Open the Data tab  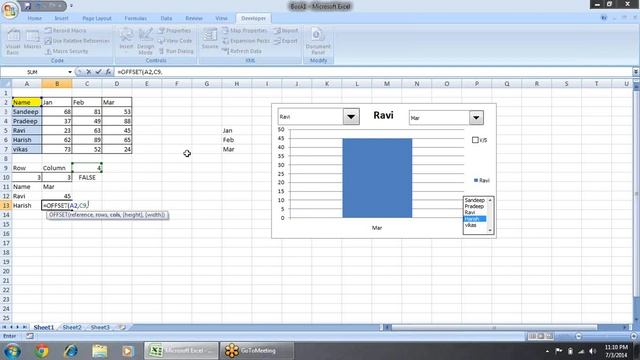point(166,18)
